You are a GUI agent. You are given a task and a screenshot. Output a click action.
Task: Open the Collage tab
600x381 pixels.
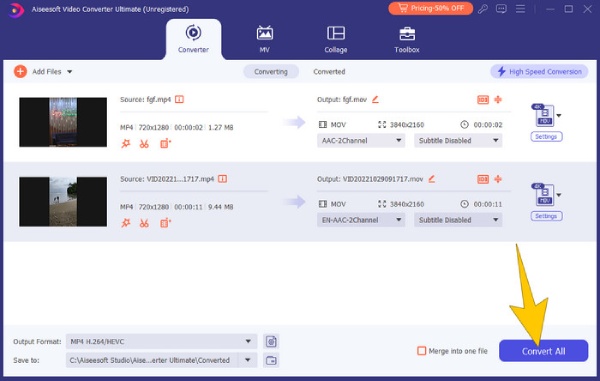click(336, 39)
